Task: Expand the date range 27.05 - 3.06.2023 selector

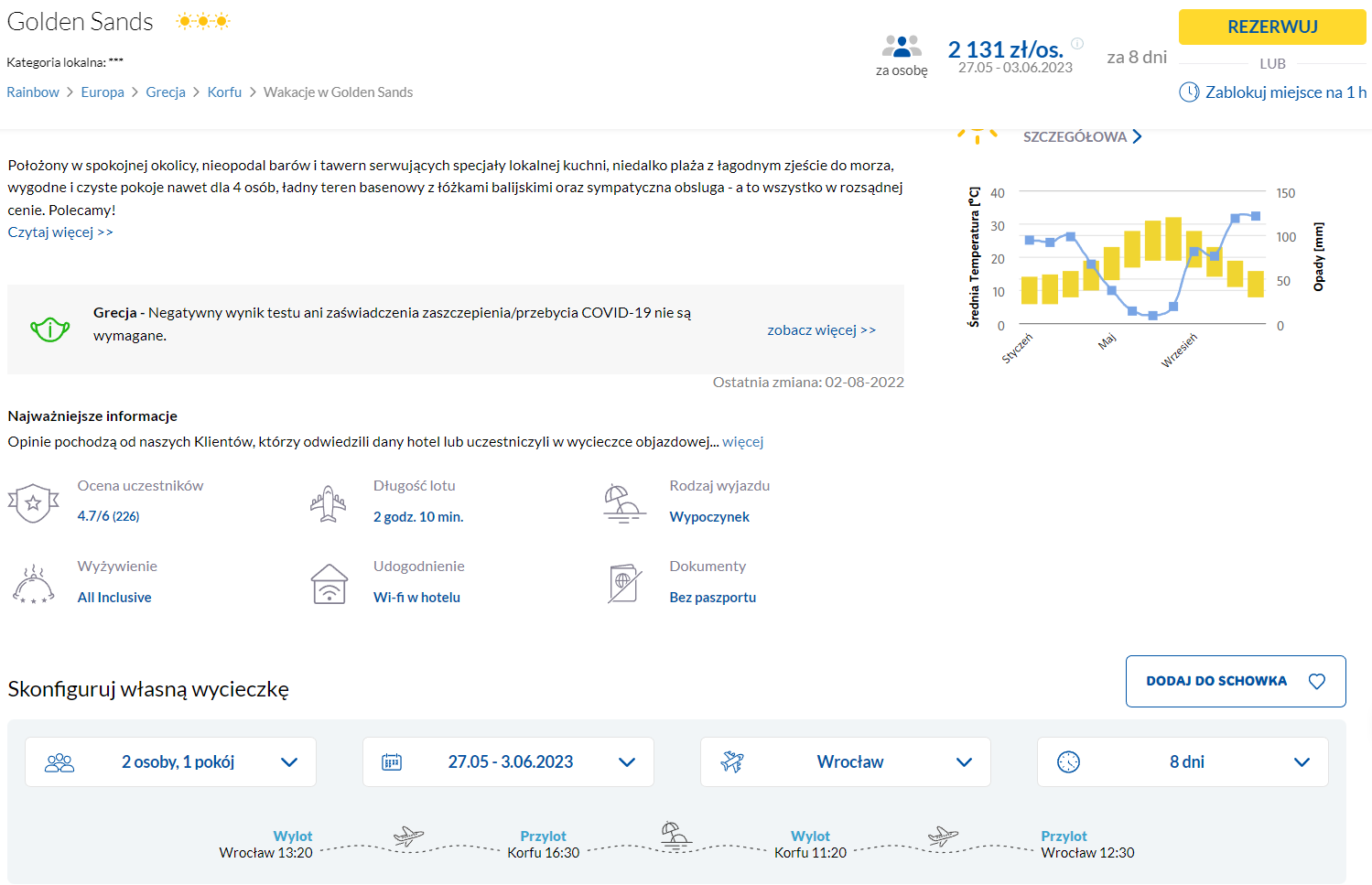Action: coord(508,761)
